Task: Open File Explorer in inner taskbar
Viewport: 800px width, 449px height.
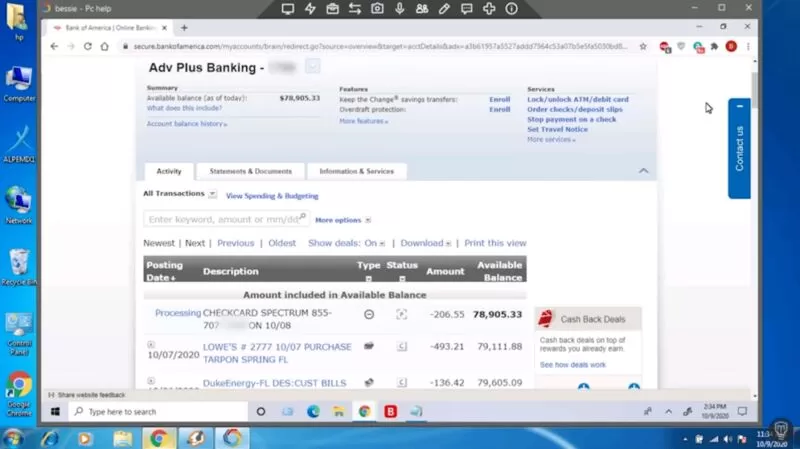Action: pyautogui.click(x=339, y=412)
